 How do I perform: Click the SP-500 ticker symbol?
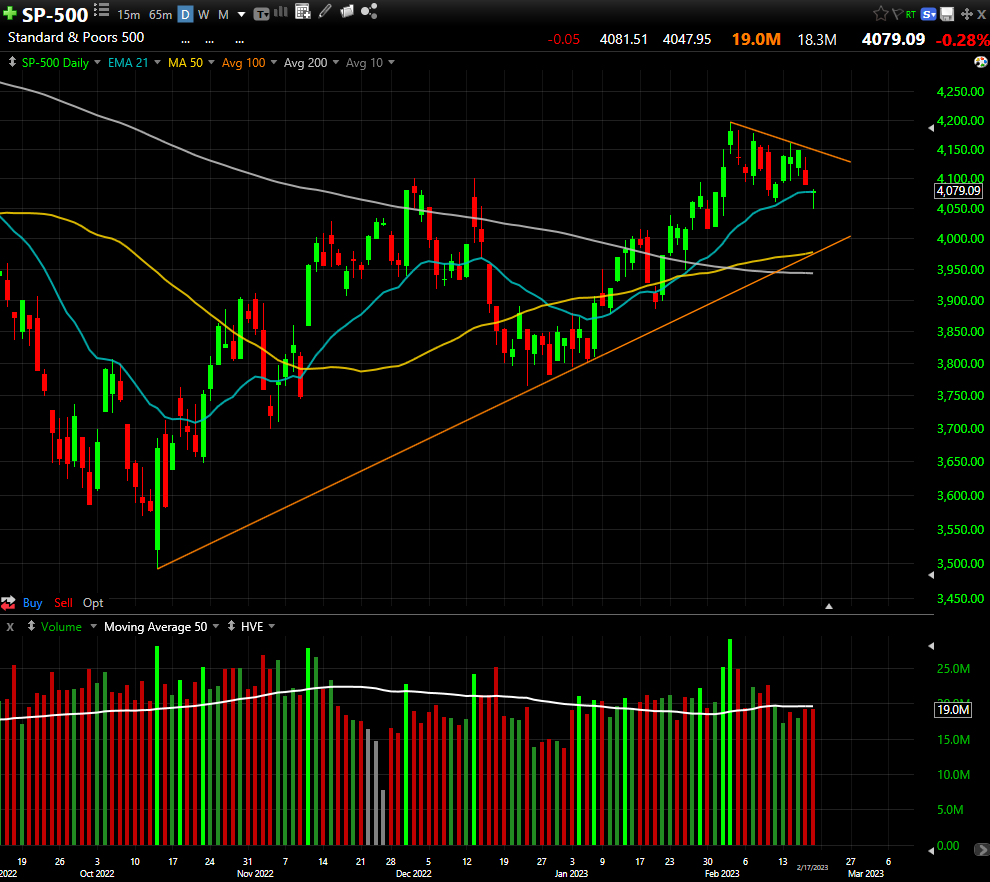coord(55,15)
